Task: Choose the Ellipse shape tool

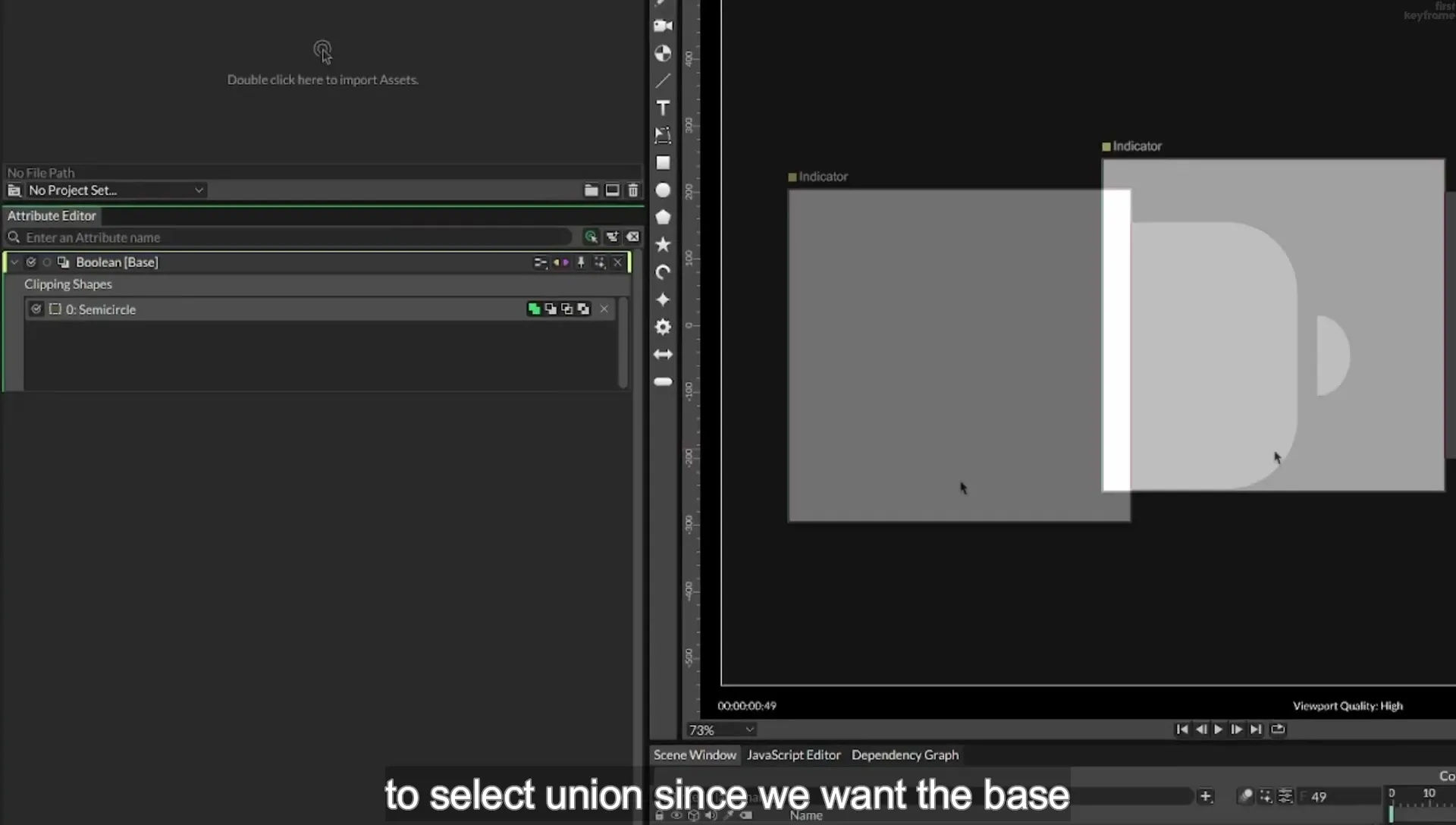Action: 663,190
